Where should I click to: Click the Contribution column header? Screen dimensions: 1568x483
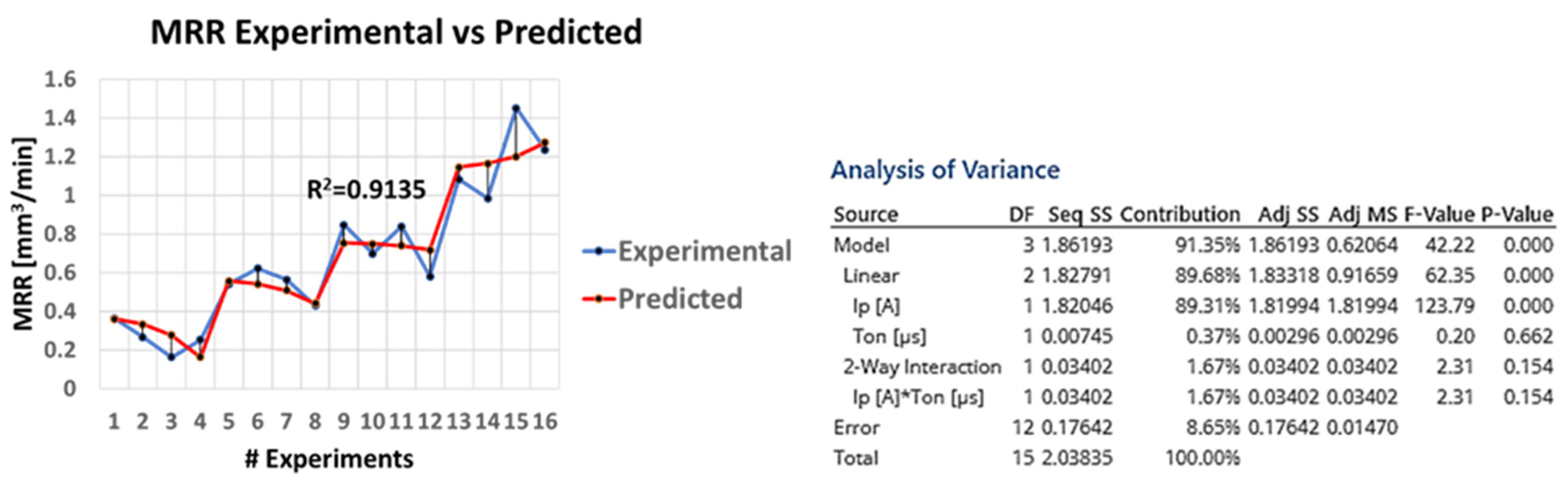click(1180, 215)
